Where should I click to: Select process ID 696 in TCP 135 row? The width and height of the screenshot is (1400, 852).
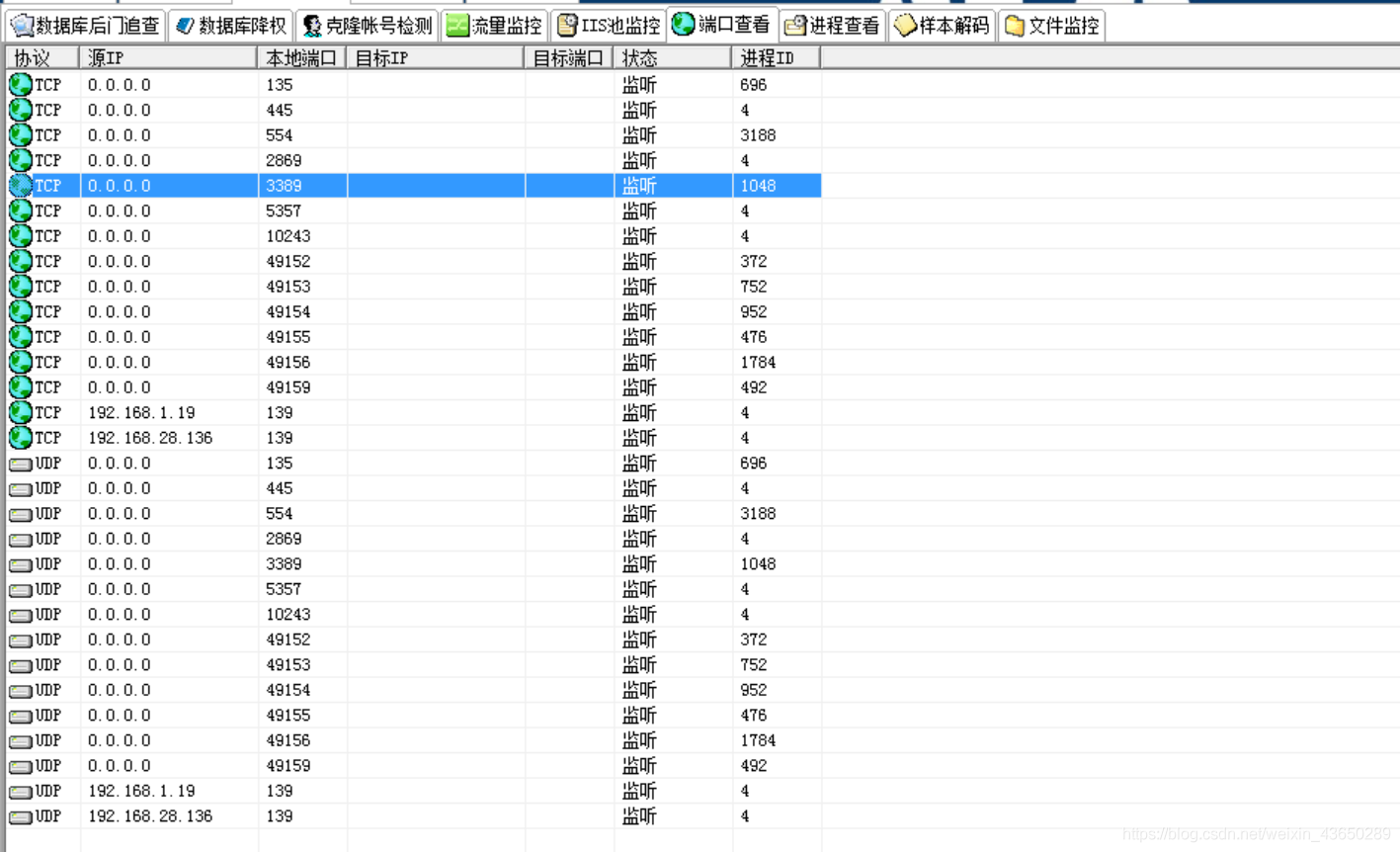point(753,85)
